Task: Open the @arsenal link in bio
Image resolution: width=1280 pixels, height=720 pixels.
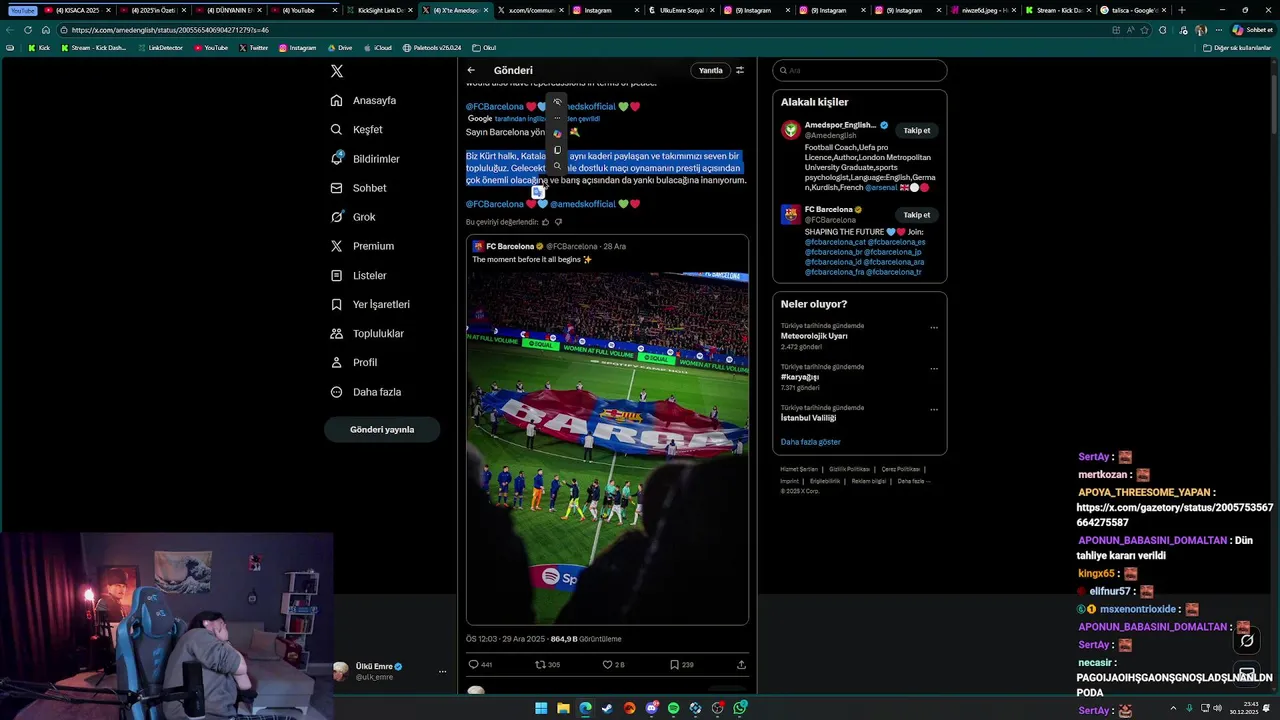Action: click(x=881, y=188)
